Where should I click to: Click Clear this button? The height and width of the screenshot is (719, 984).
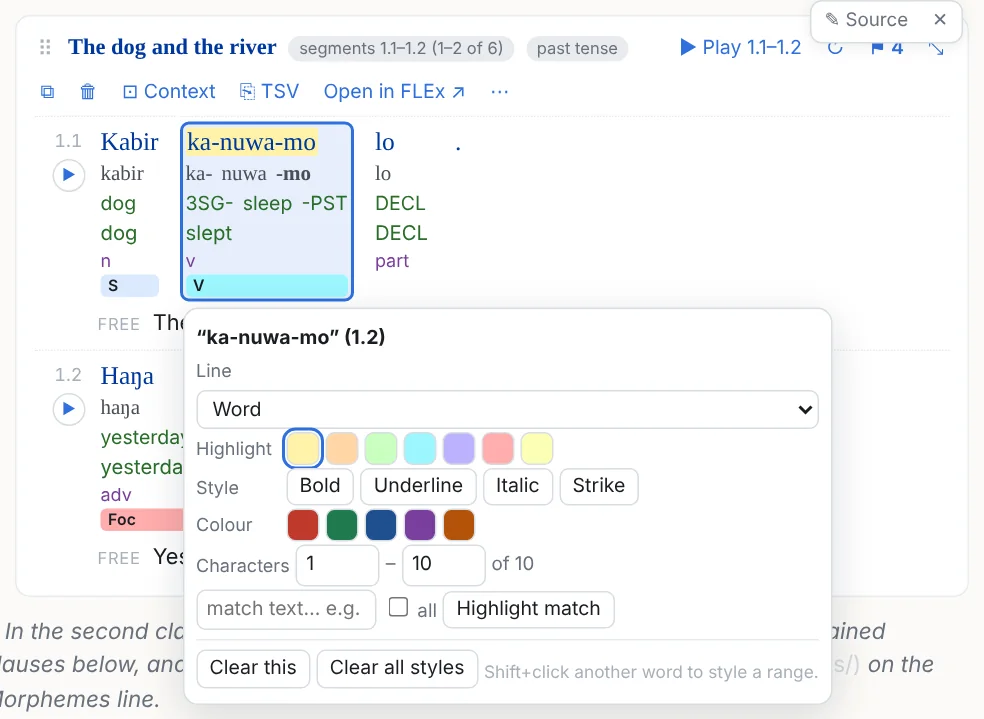tap(253, 668)
